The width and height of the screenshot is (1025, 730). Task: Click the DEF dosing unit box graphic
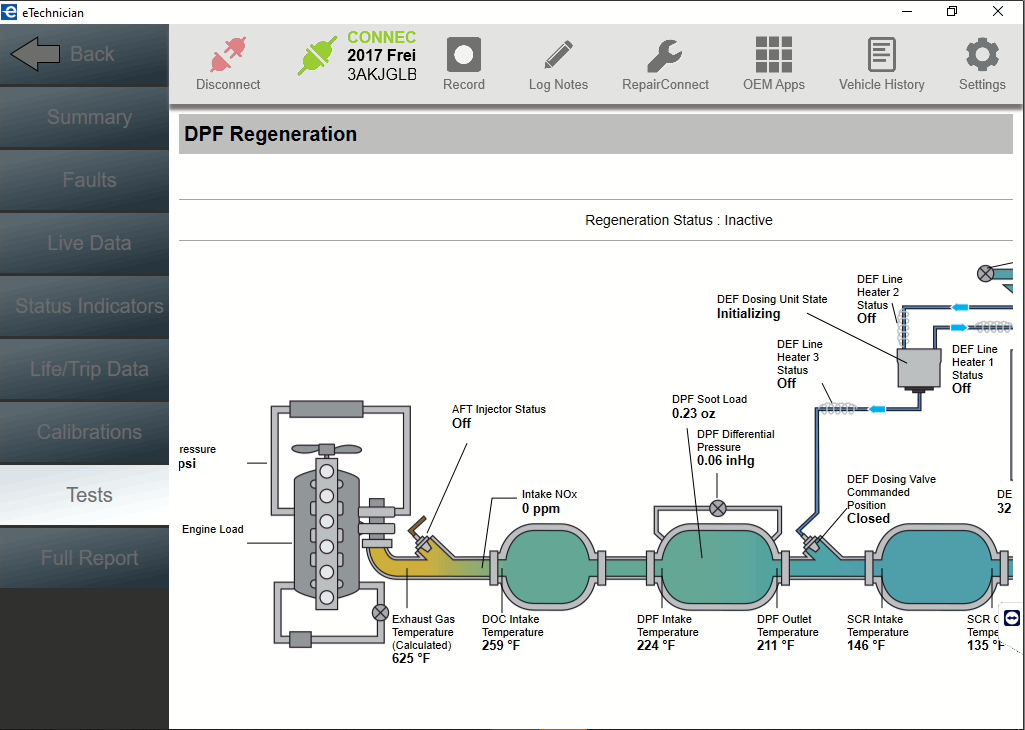pyautogui.click(x=918, y=369)
